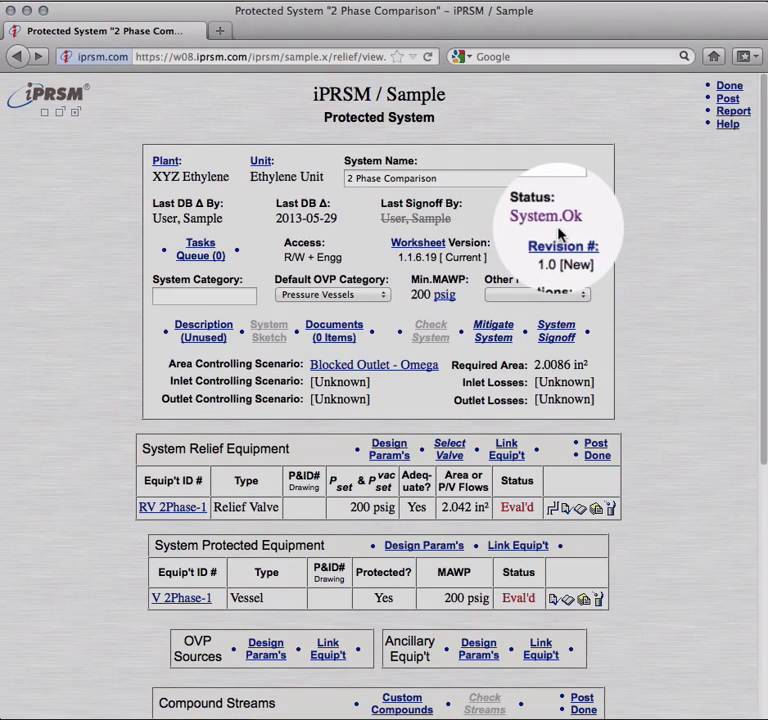Open Link Equip't for Ancillary Equip't
The width and height of the screenshot is (768, 720).
541,649
